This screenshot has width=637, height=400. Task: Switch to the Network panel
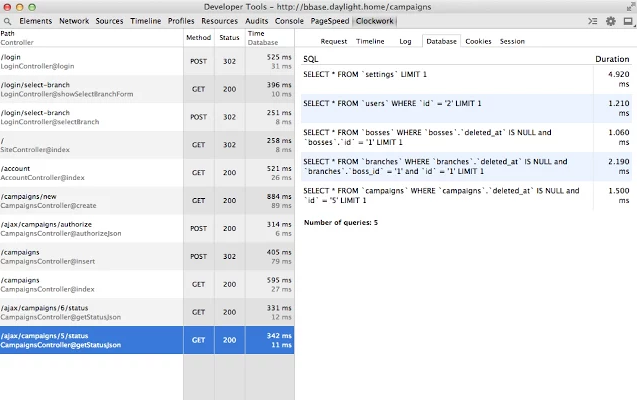pos(74,21)
